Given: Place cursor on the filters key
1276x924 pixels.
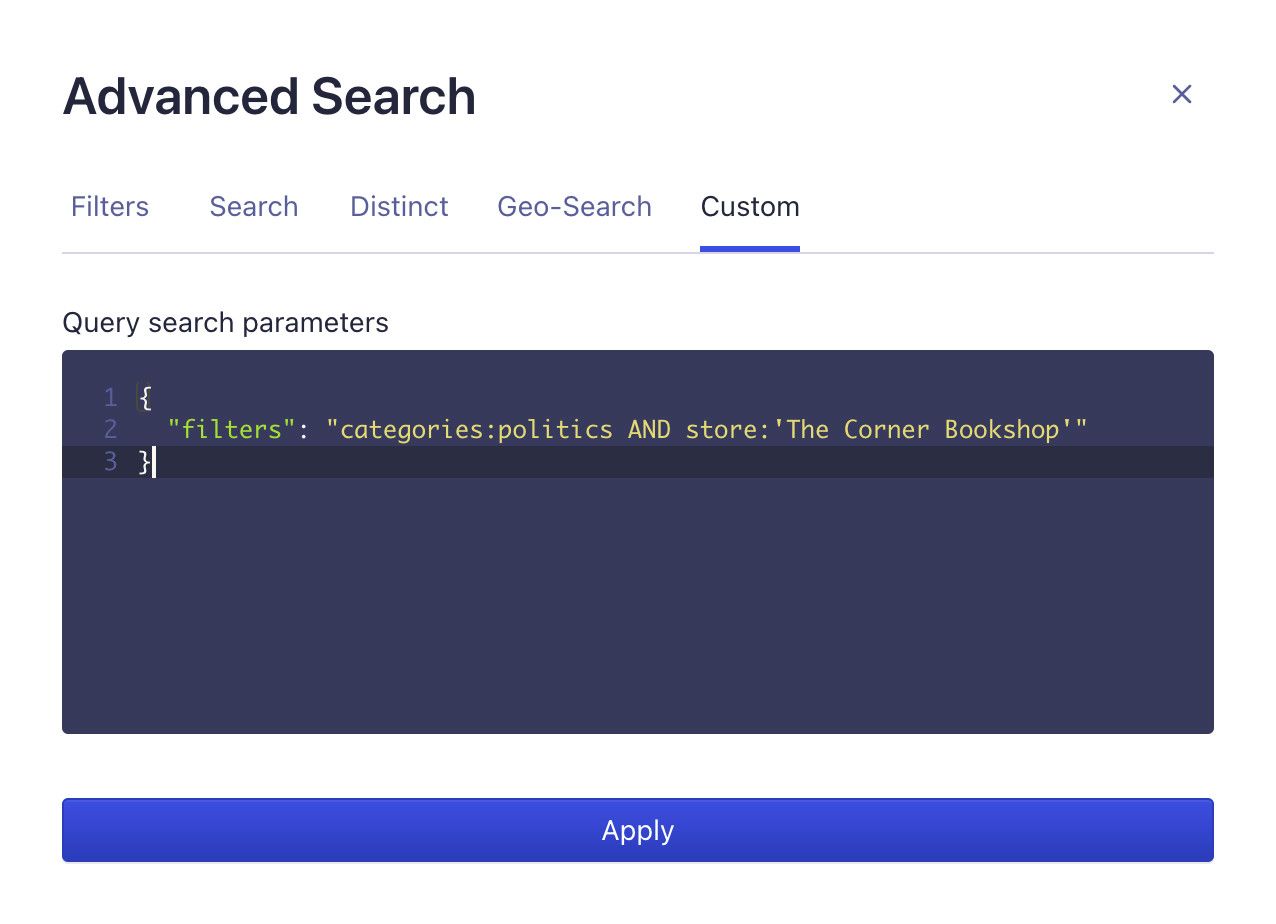Looking at the screenshot, I should [x=228, y=429].
